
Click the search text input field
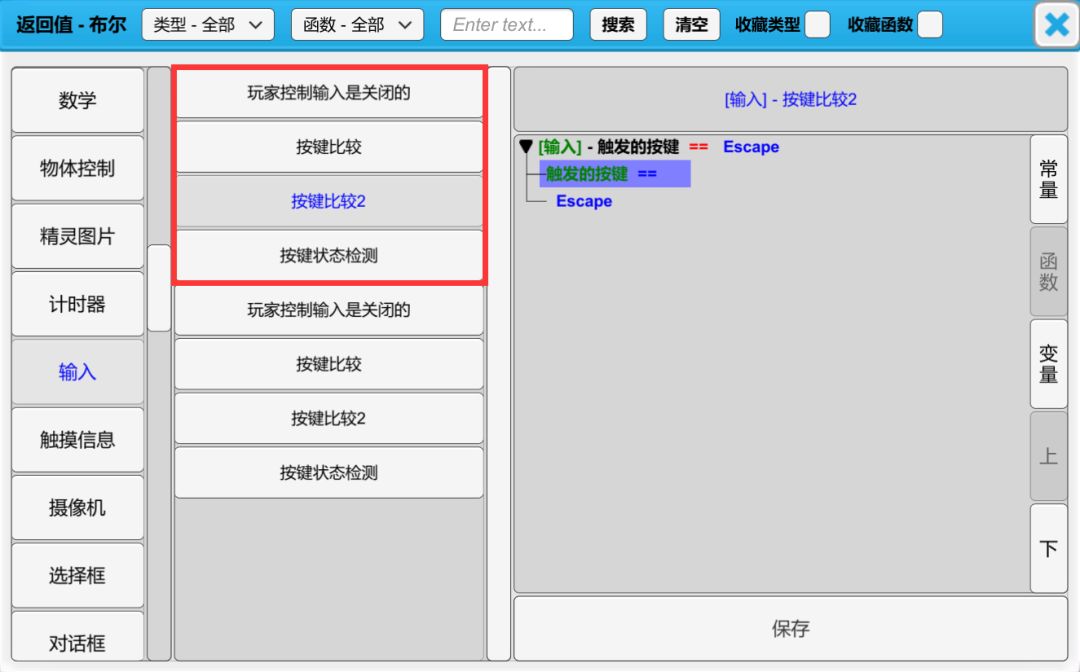click(x=507, y=25)
